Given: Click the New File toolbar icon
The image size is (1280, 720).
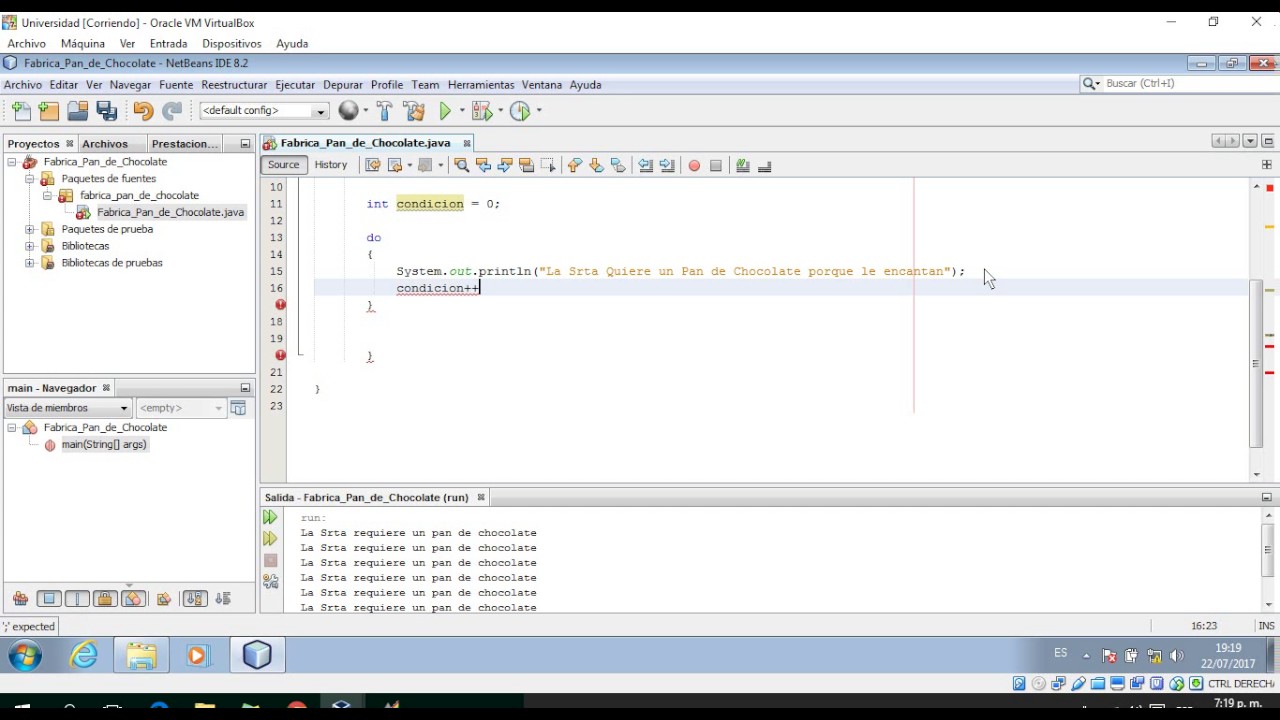Looking at the screenshot, I should pos(21,111).
